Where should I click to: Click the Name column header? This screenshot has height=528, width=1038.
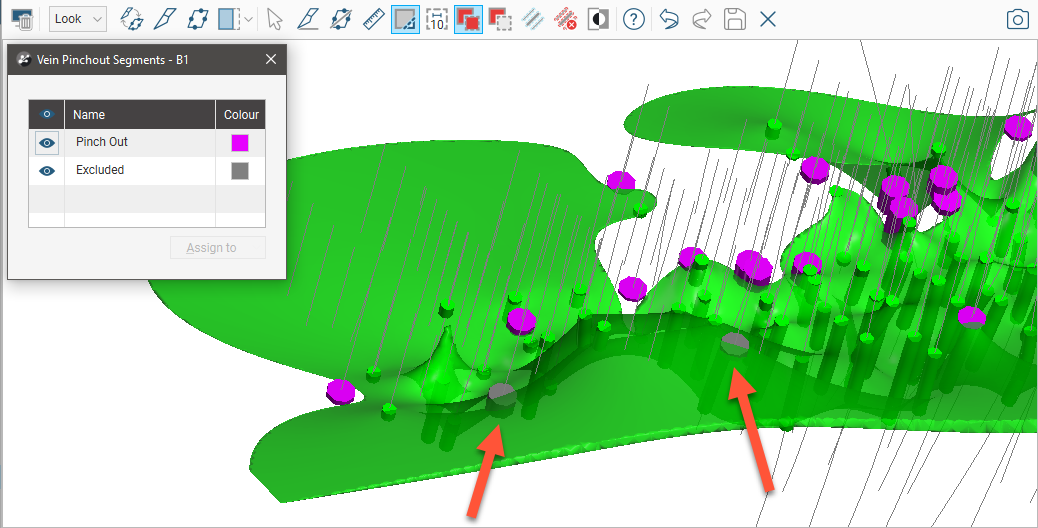click(x=140, y=115)
